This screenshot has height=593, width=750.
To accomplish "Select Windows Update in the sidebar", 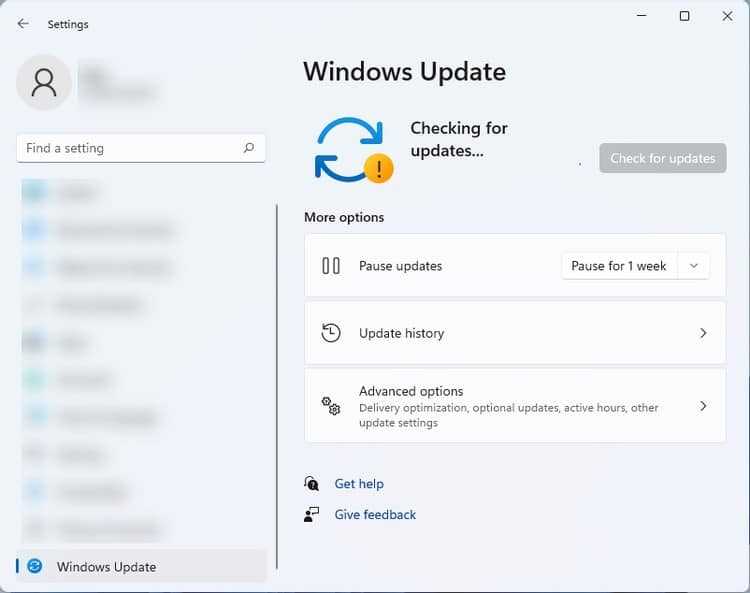I will tap(141, 566).
